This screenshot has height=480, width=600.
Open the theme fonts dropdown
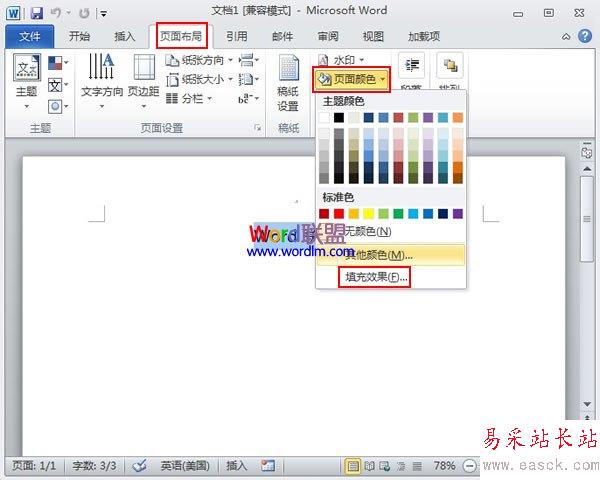tap(58, 85)
